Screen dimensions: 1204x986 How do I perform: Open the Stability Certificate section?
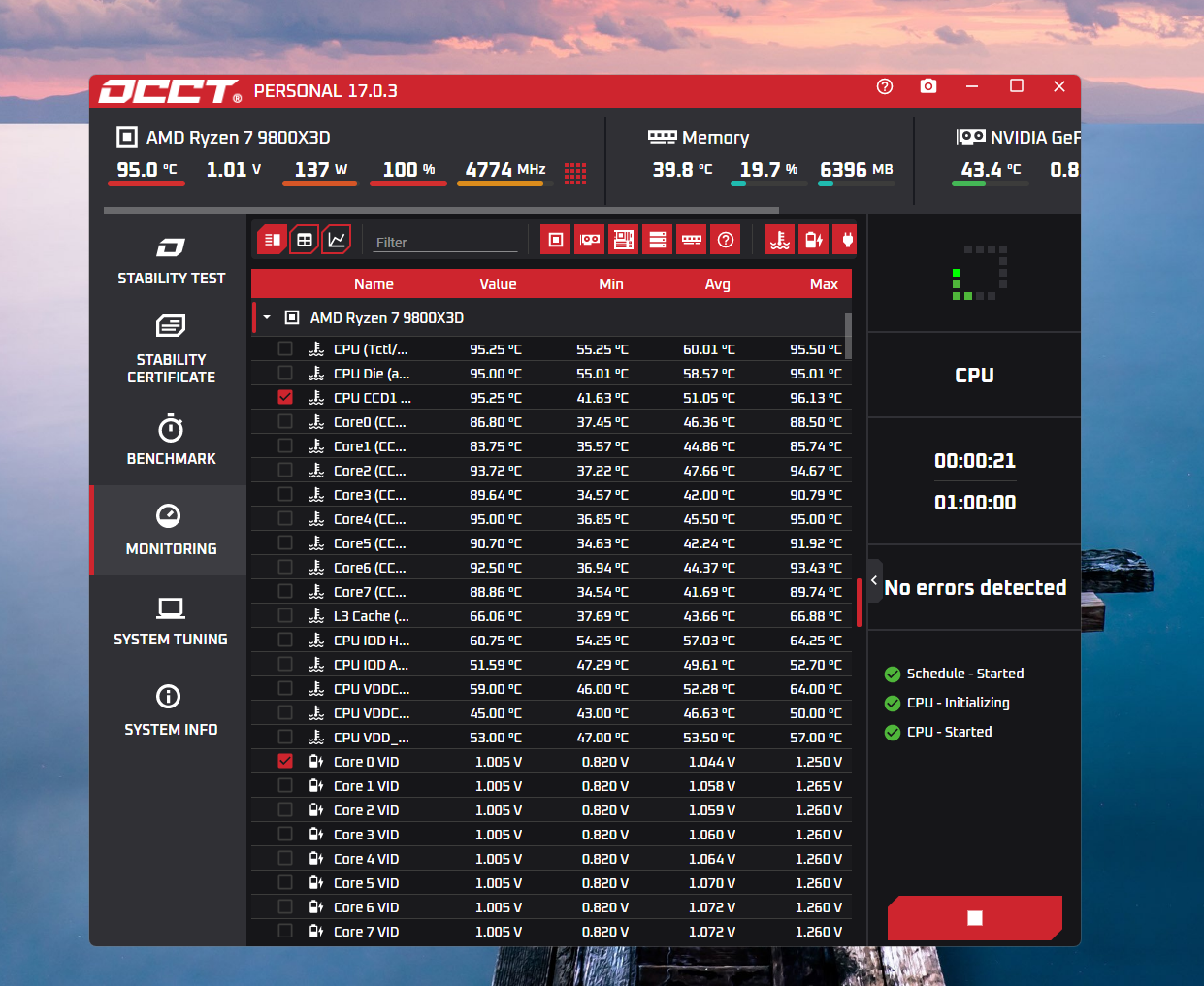(x=171, y=349)
